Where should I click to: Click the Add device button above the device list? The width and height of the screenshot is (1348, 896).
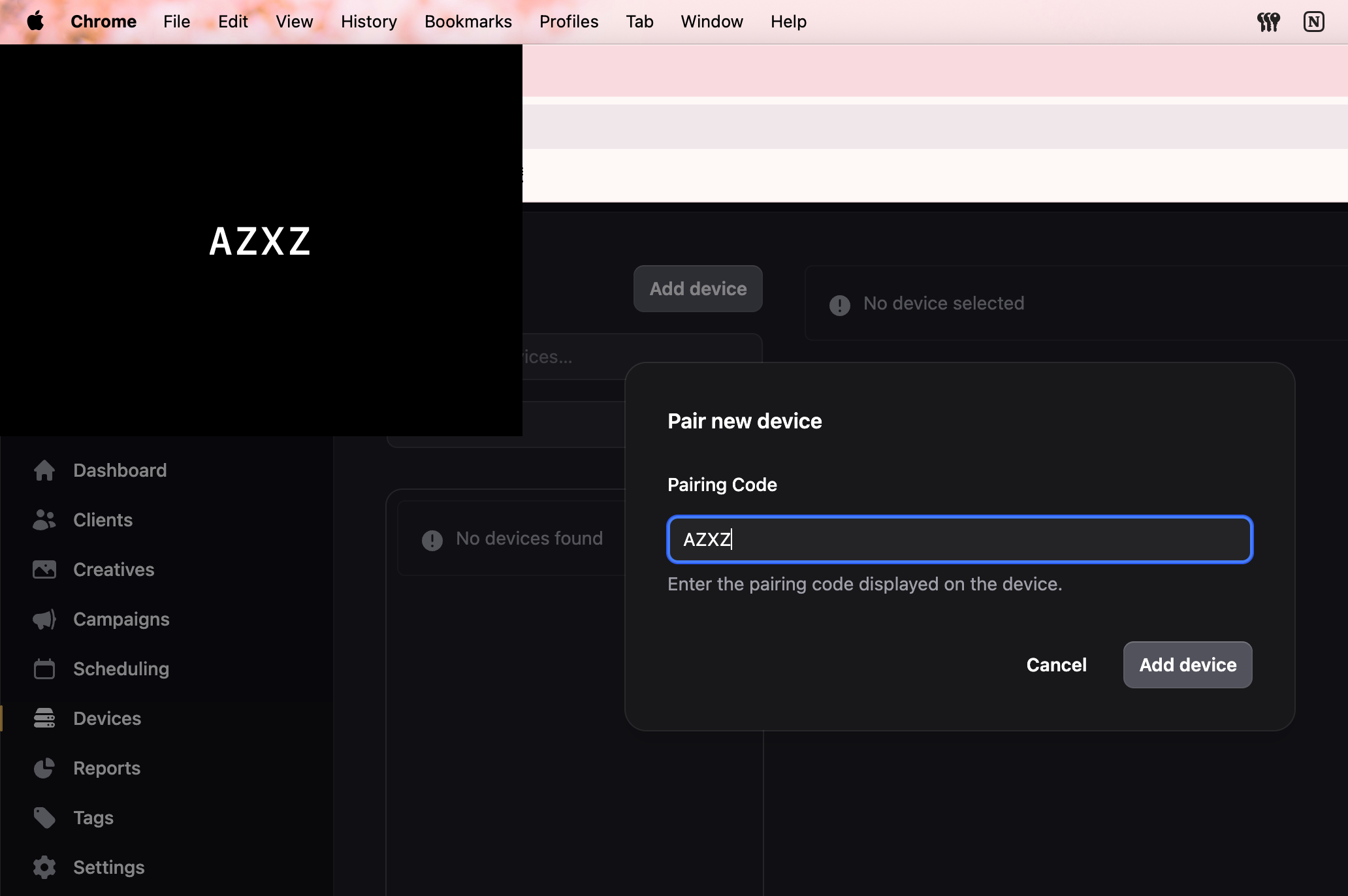coord(698,289)
